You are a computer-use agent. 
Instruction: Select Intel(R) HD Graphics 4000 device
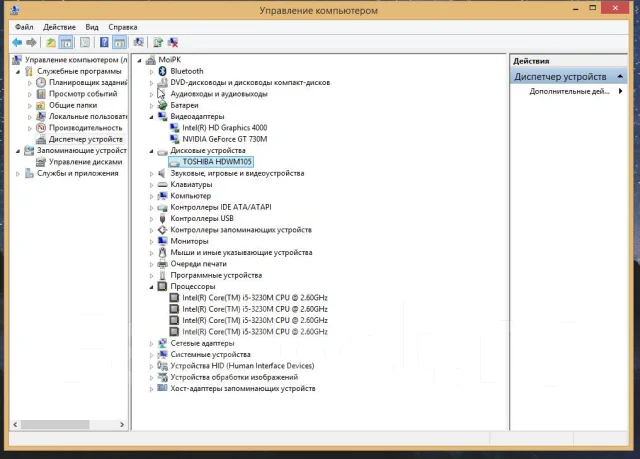point(224,128)
